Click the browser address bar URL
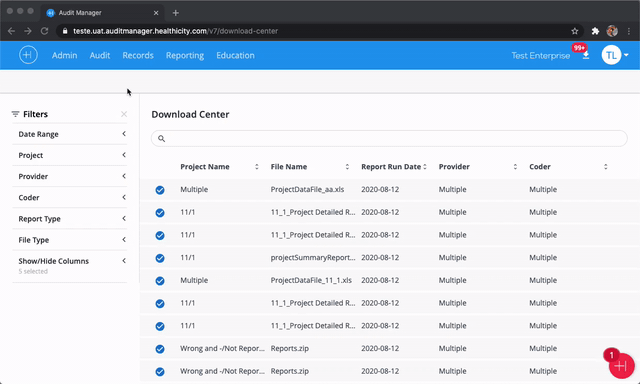This screenshot has width=640, height=384. (x=176, y=31)
